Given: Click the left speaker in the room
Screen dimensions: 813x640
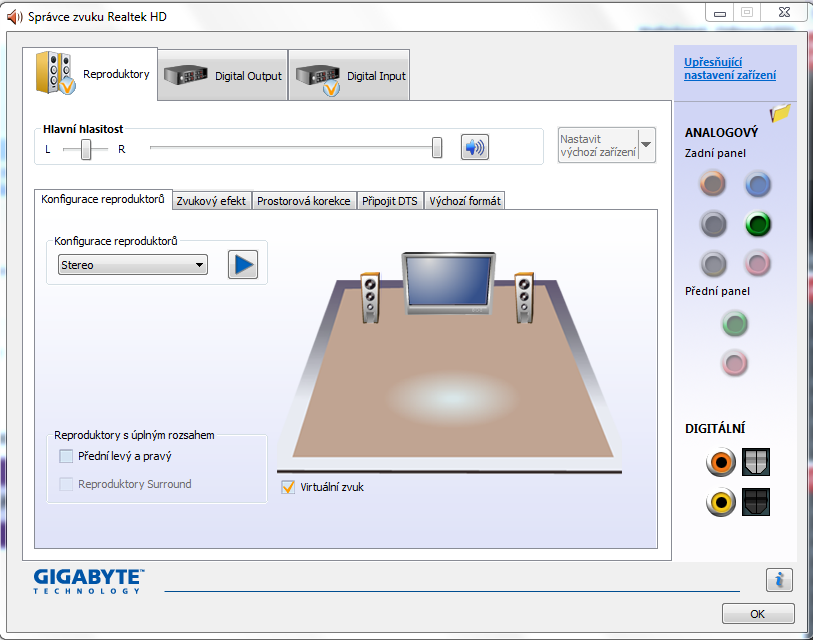Looking at the screenshot, I should [370, 298].
